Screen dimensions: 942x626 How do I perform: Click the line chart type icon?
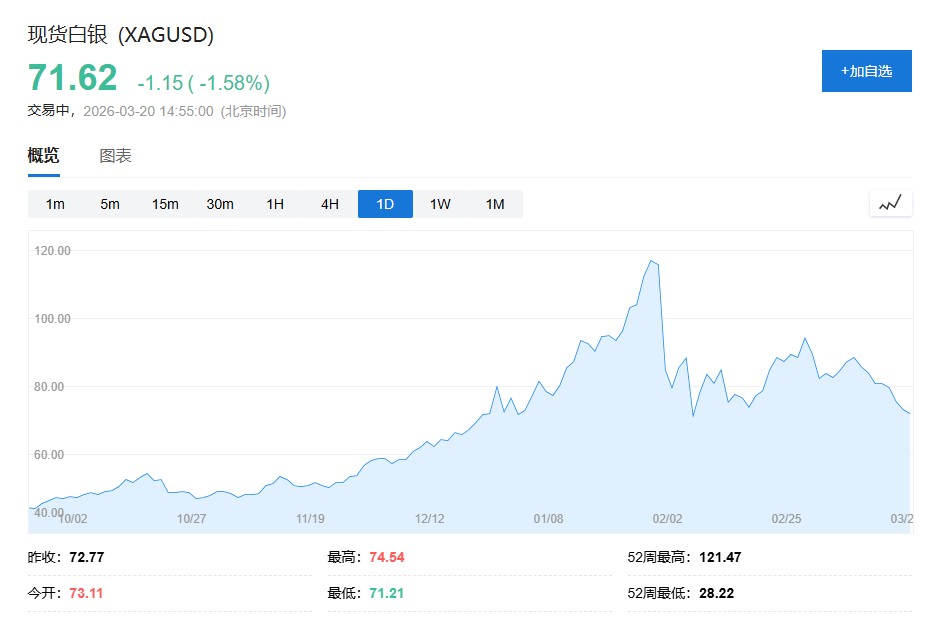tap(890, 204)
